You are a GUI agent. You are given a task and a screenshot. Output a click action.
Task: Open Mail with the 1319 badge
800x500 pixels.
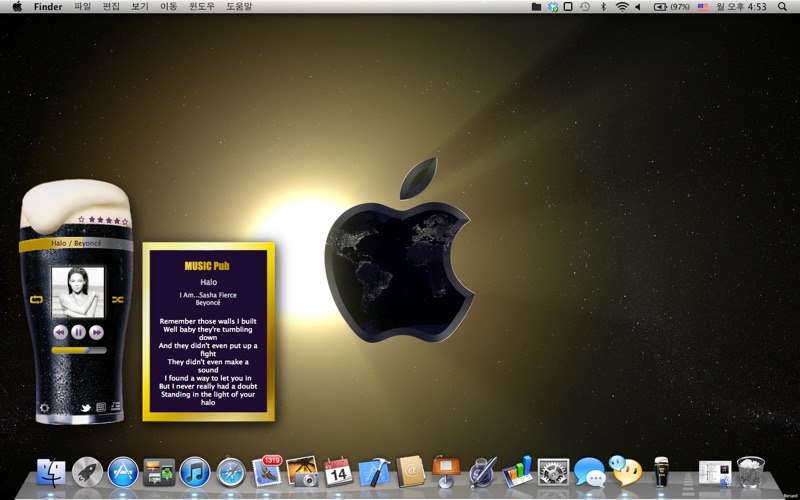tap(267, 471)
